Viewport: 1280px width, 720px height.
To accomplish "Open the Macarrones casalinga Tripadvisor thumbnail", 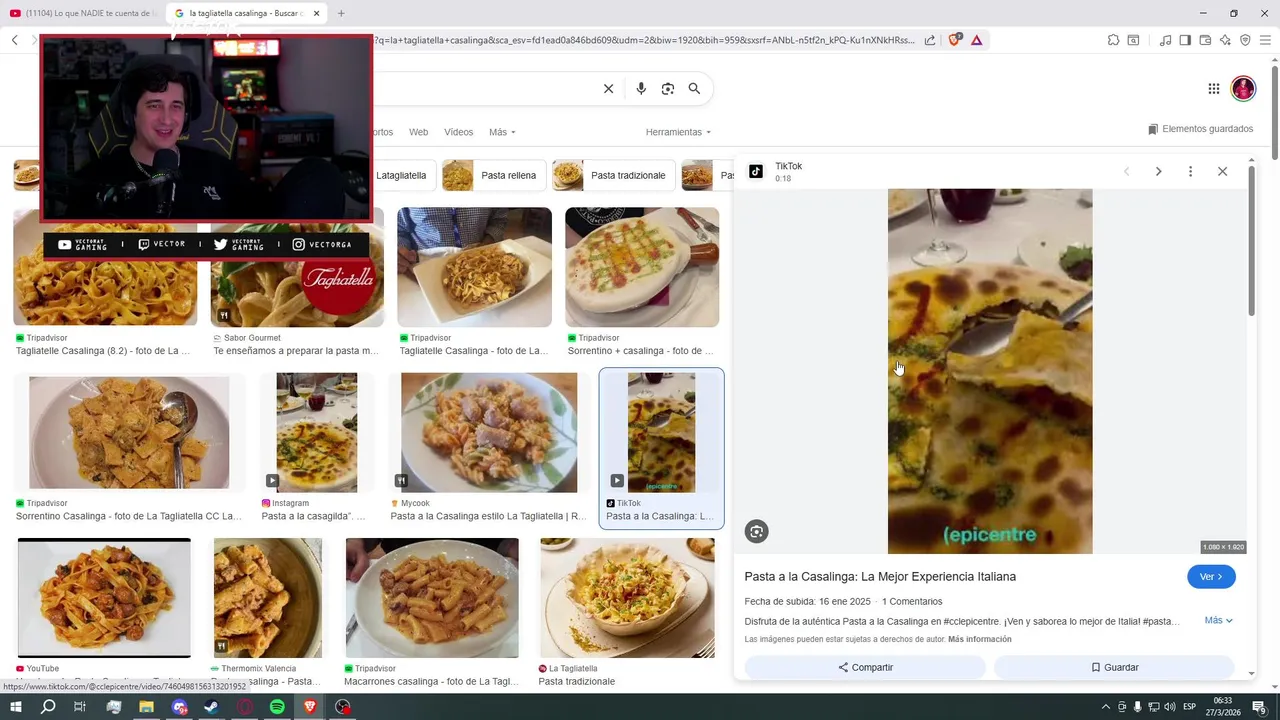I will coord(432,598).
